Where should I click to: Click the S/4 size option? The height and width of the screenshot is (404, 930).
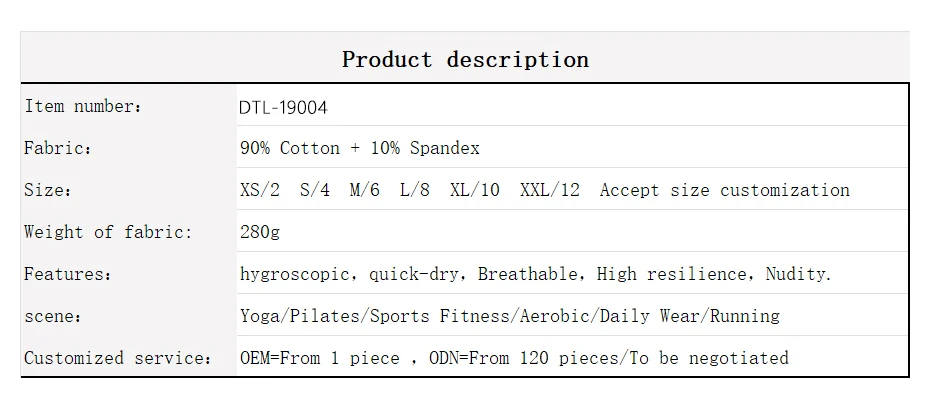coord(314,190)
